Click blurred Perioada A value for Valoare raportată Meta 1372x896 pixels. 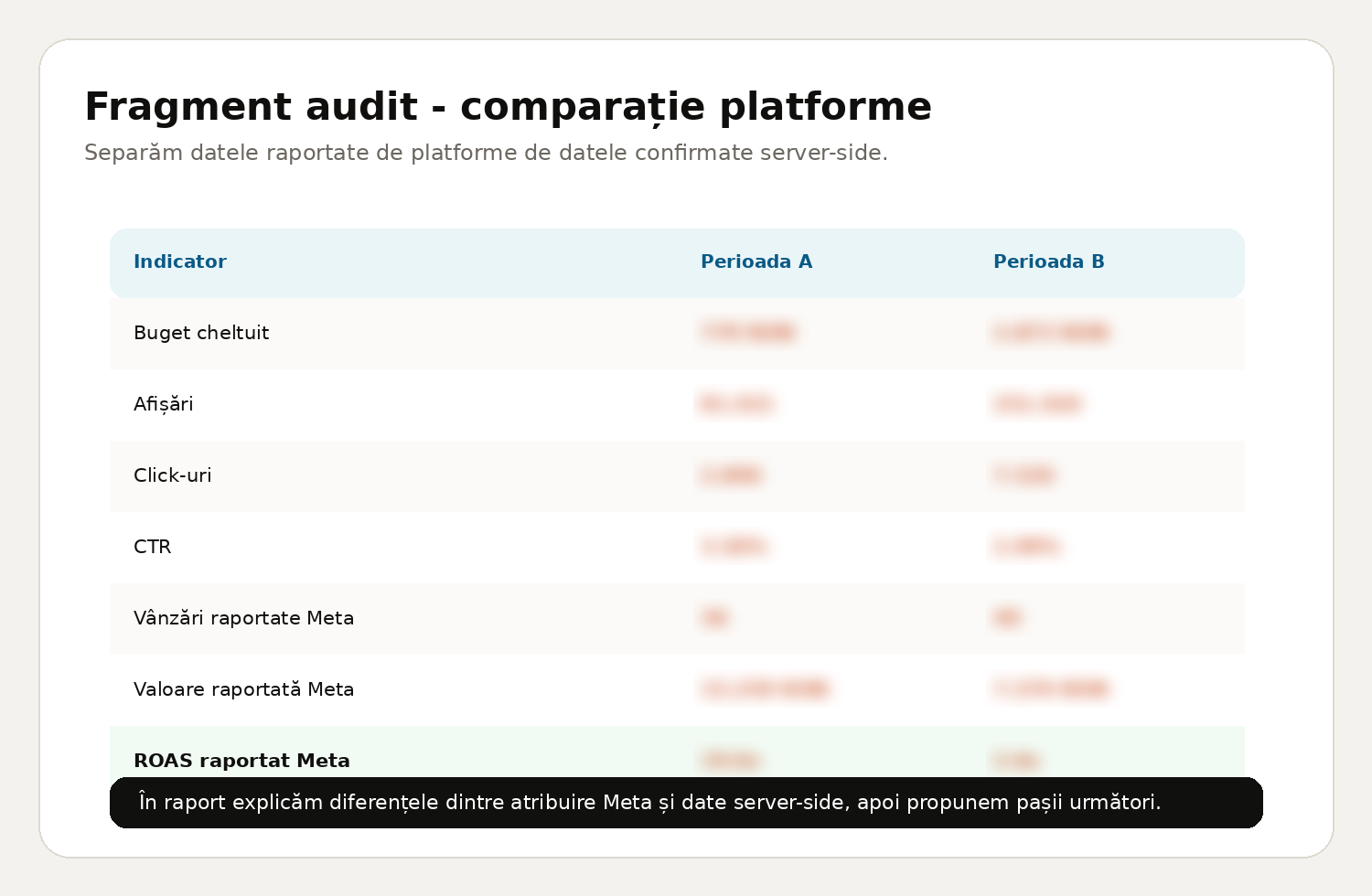click(765, 689)
